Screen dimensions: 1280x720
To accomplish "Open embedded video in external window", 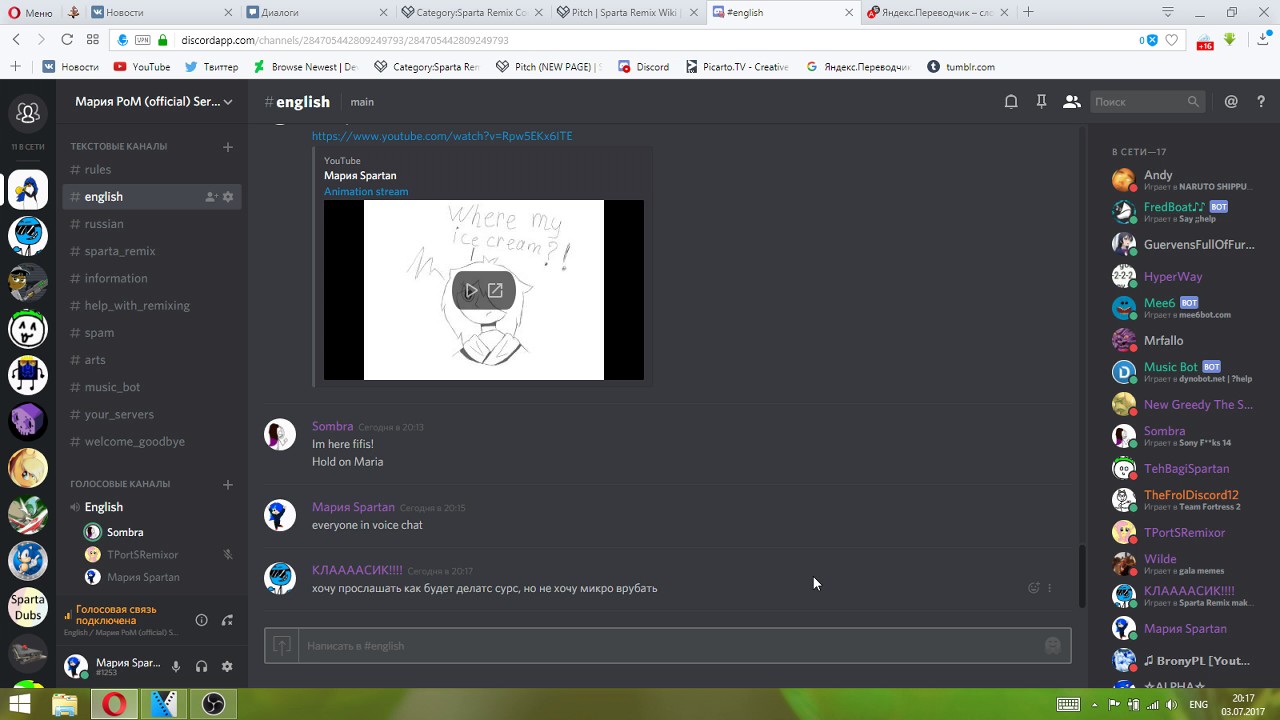I will pos(495,291).
